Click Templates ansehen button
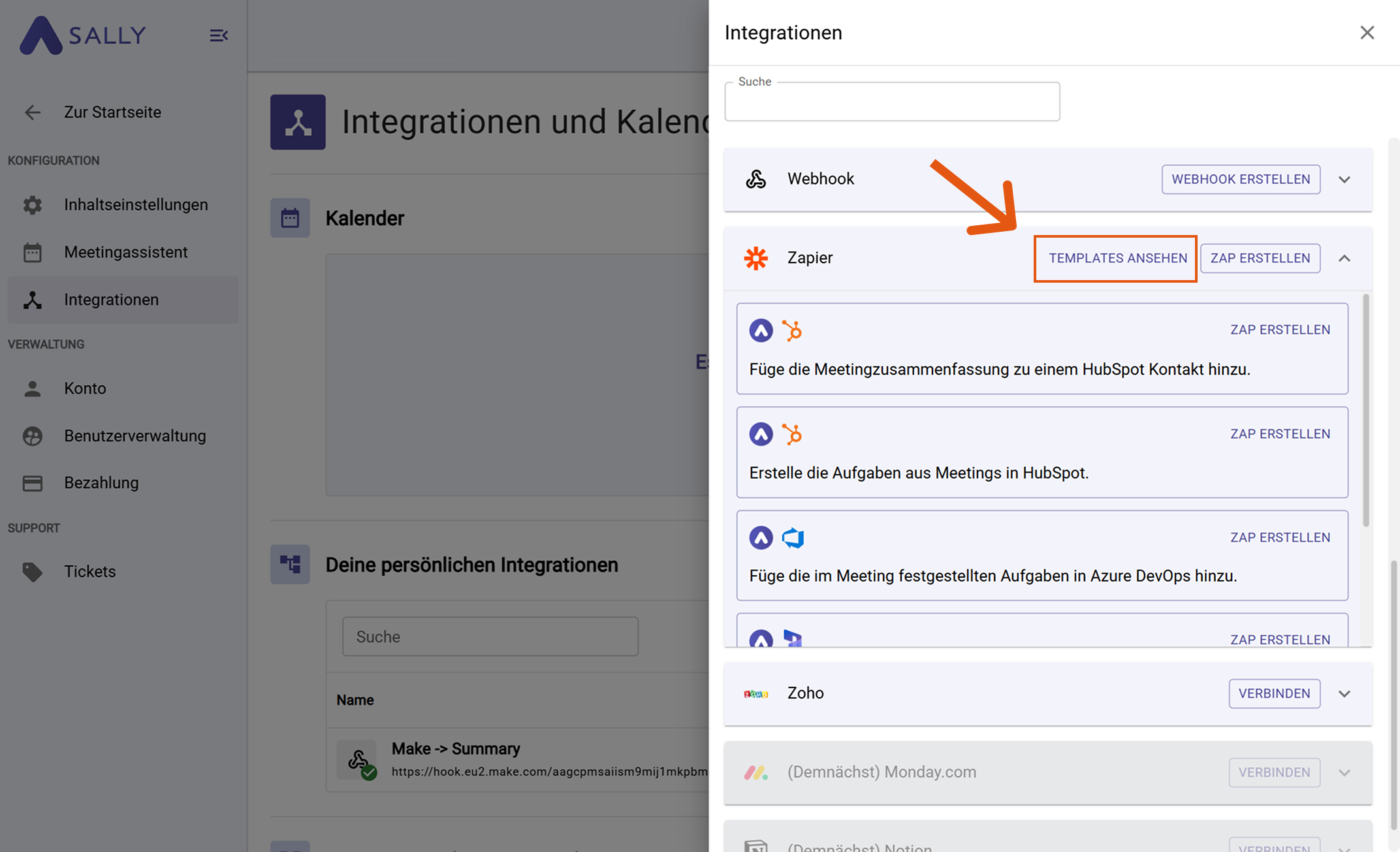 pyautogui.click(x=1117, y=259)
